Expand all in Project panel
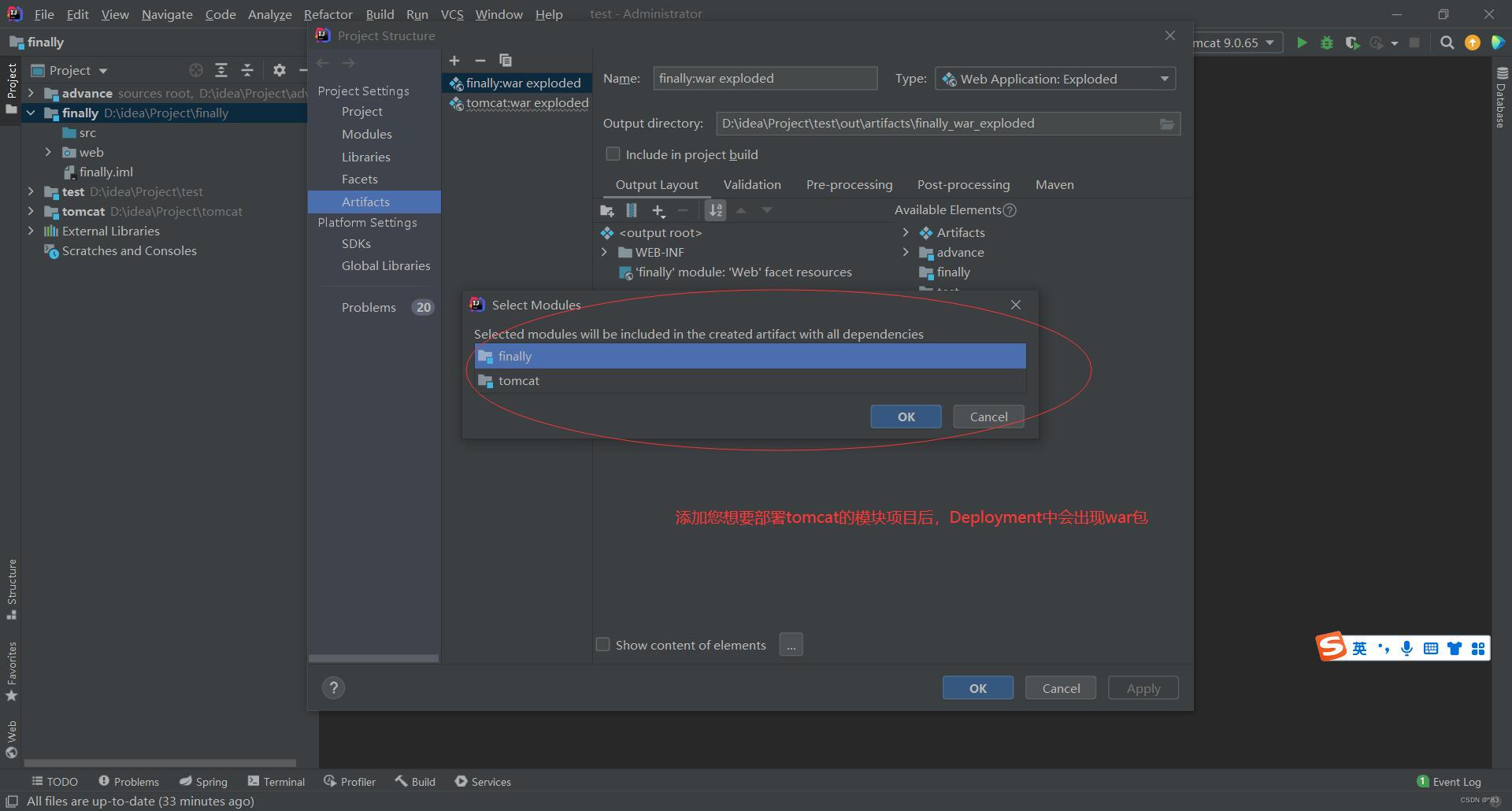 [x=221, y=70]
